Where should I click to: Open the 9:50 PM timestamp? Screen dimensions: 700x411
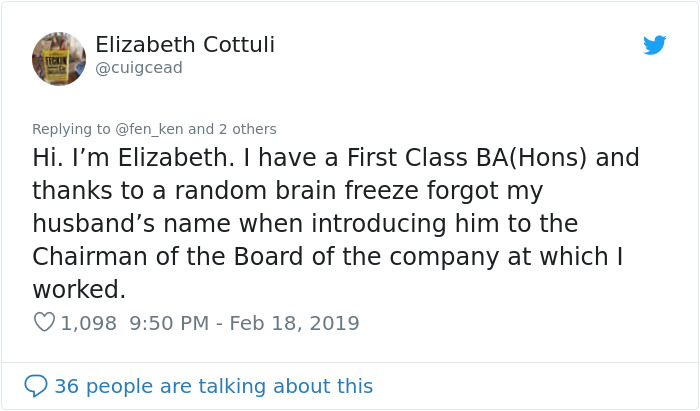point(168,323)
